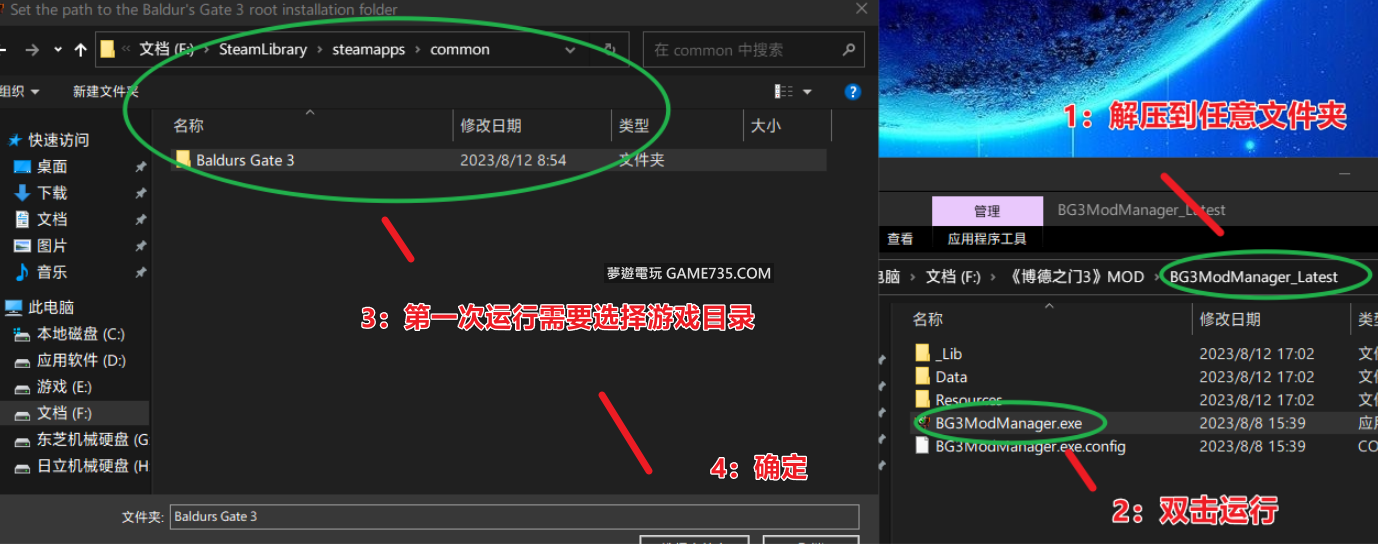The height and width of the screenshot is (546, 1378).
Task: Sort by 修改日期 column in folder dialog
Action: pyautogui.click(x=490, y=126)
